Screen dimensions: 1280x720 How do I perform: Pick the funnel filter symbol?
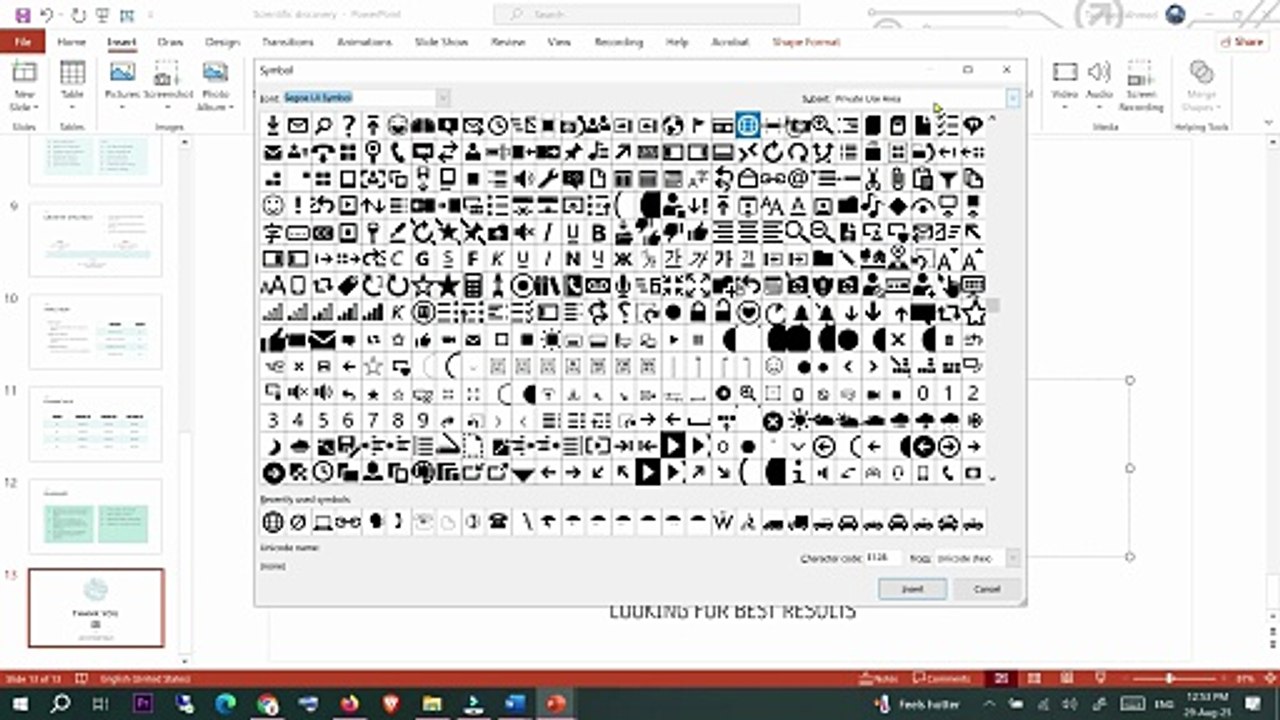pos(948,179)
